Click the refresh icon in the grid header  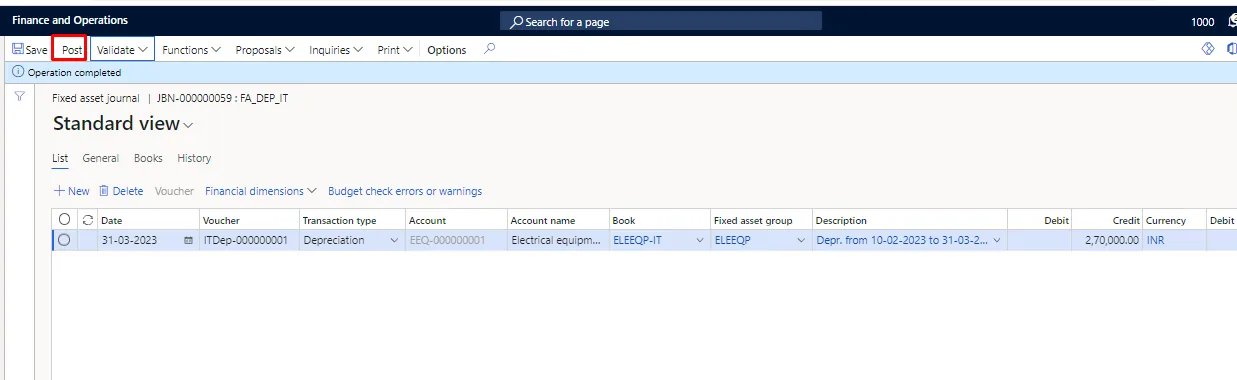click(87, 220)
